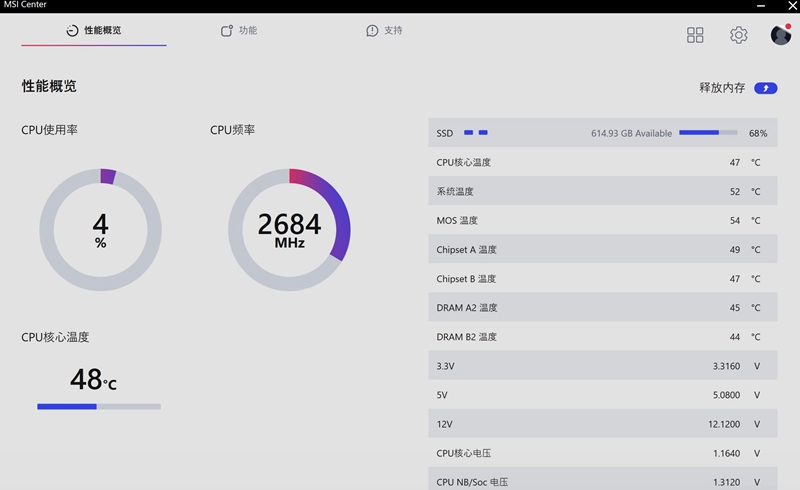Select the second SSD drive indicator dash
Image resolution: width=800 pixels, height=490 pixels.
click(x=483, y=132)
